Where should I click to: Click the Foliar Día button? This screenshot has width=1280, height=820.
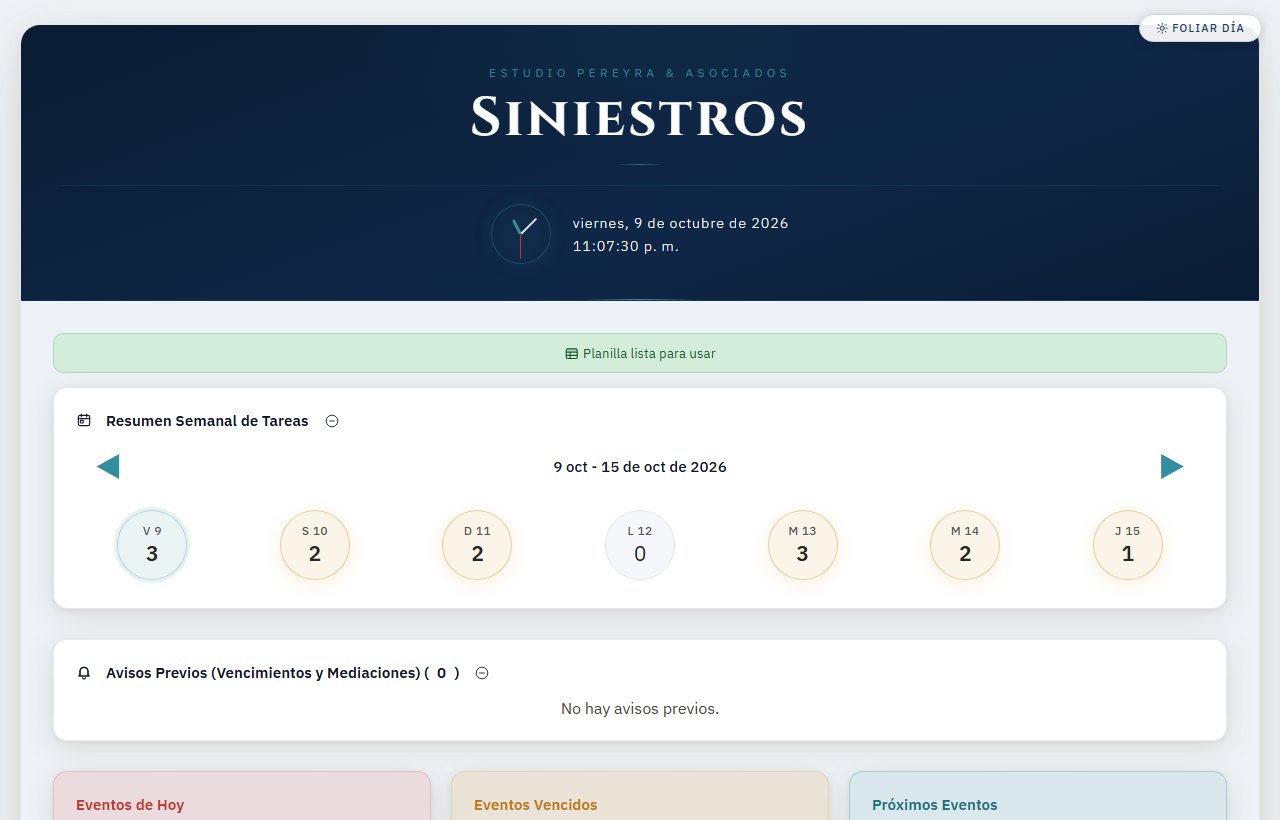(x=1200, y=28)
